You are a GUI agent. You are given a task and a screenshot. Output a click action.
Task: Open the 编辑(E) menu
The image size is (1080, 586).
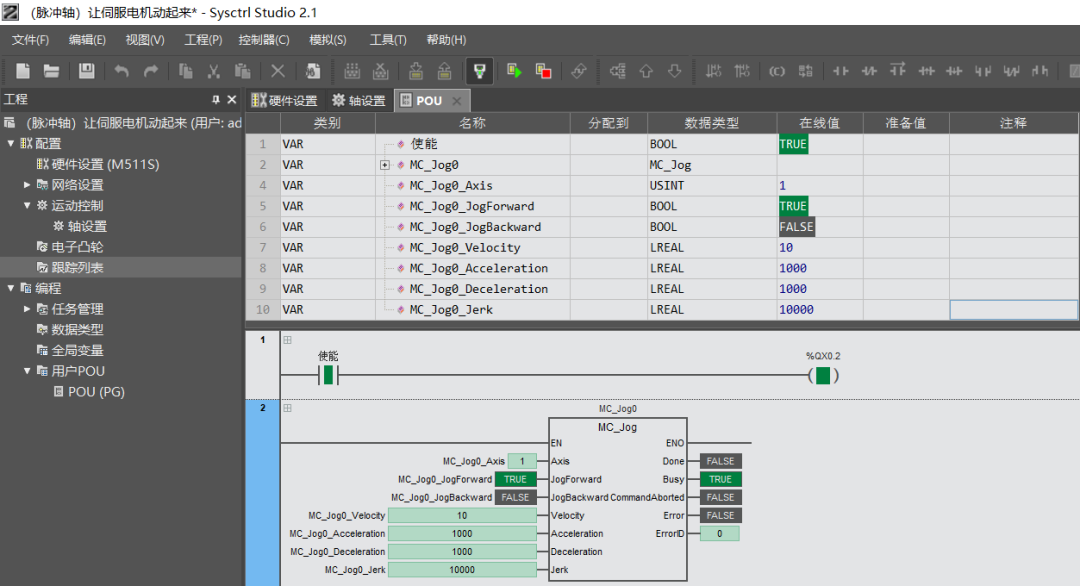pyautogui.click(x=87, y=40)
